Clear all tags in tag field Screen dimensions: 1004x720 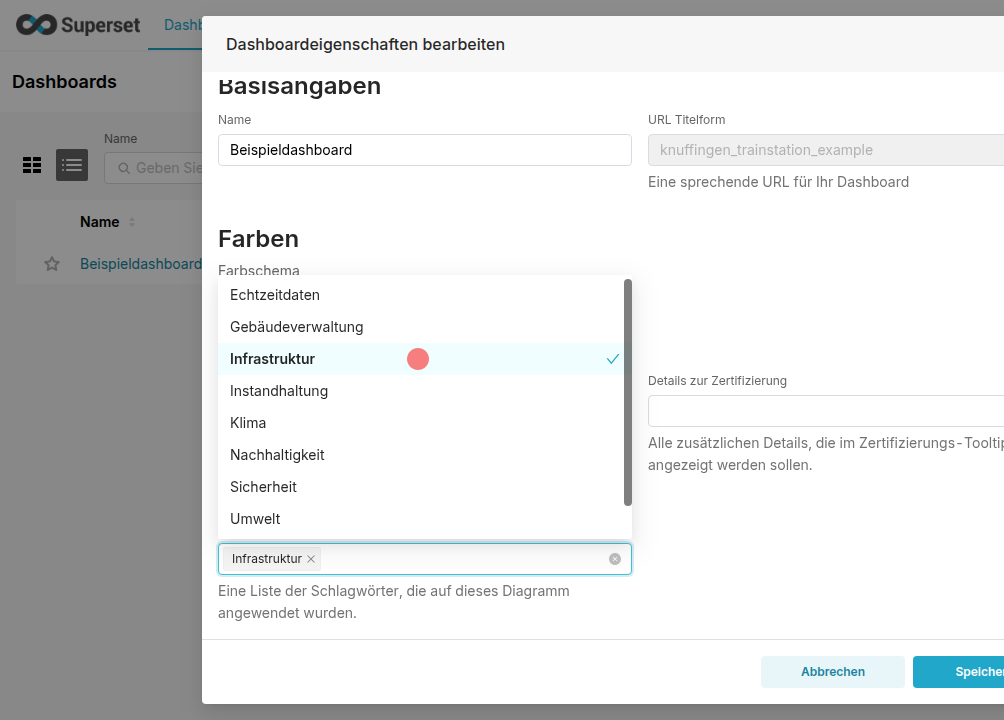(615, 559)
